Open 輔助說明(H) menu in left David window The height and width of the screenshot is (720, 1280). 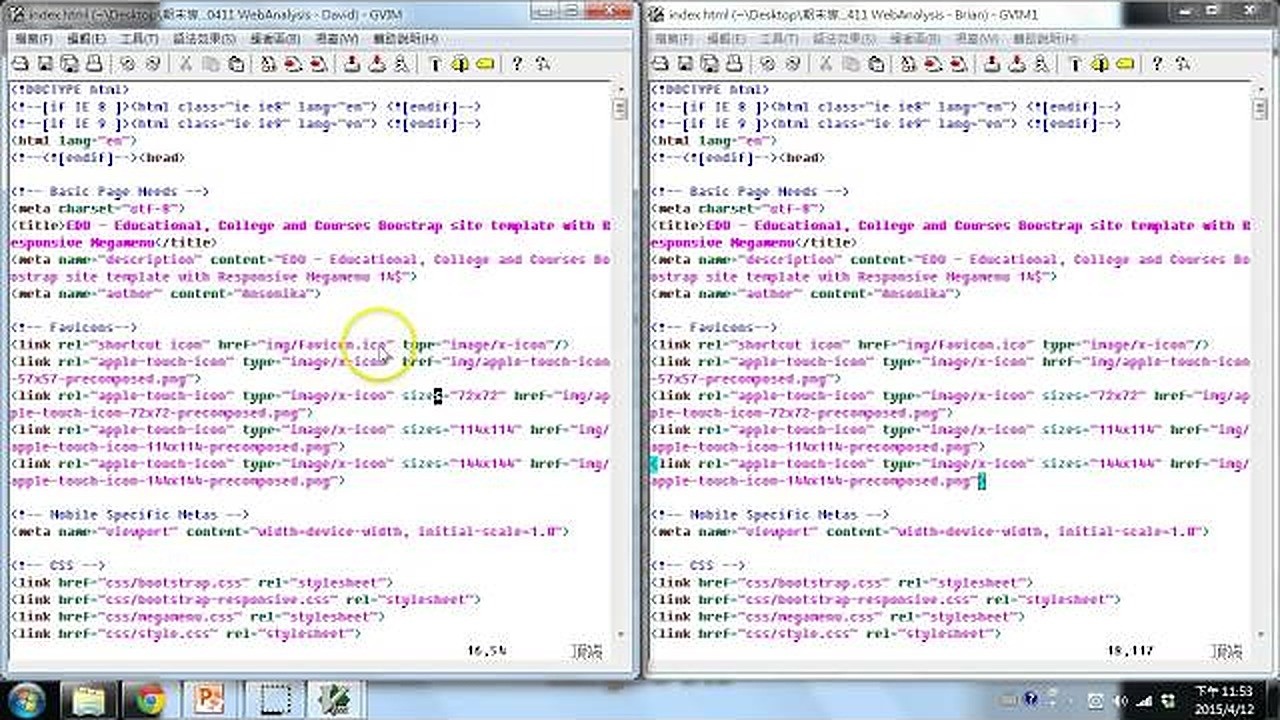pyautogui.click(x=405, y=39)
